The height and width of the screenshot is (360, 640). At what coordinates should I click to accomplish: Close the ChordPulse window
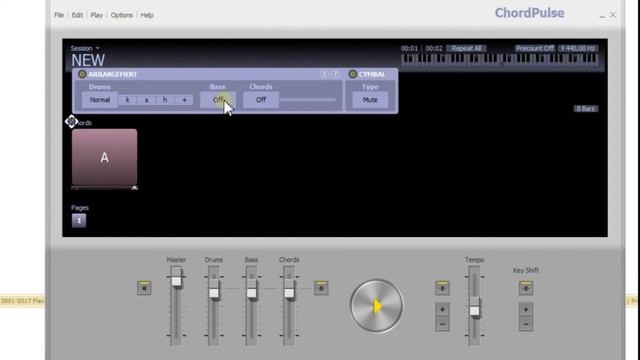613,15
